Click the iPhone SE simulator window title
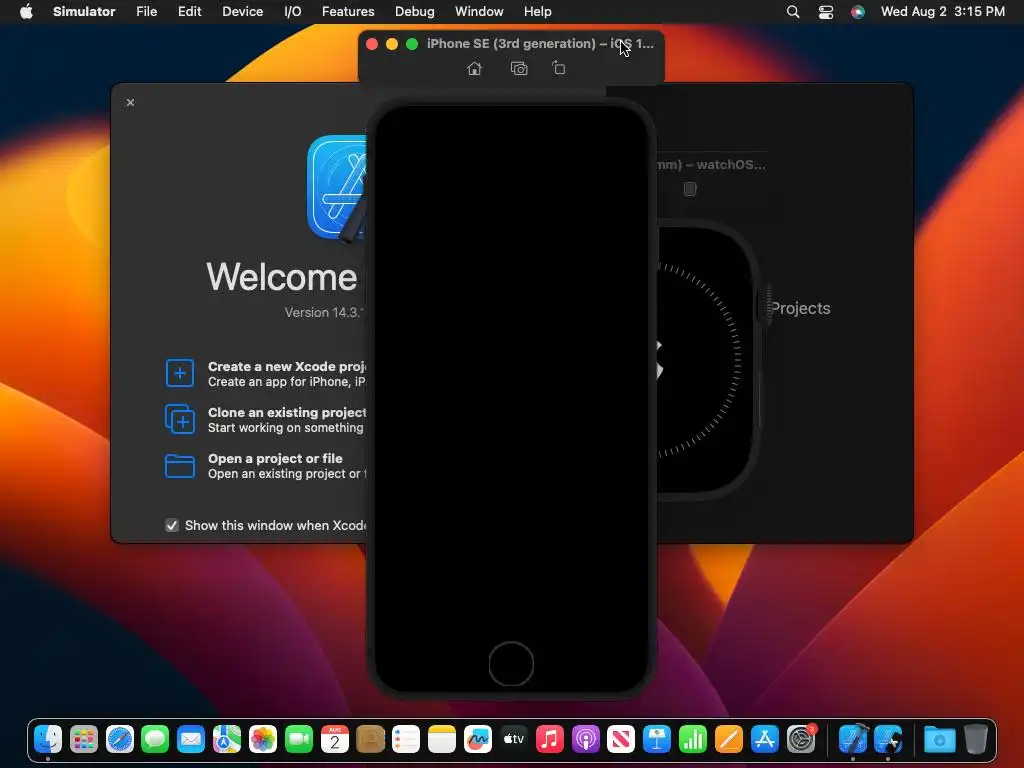 pyautogui.click(x=540, y=44)
